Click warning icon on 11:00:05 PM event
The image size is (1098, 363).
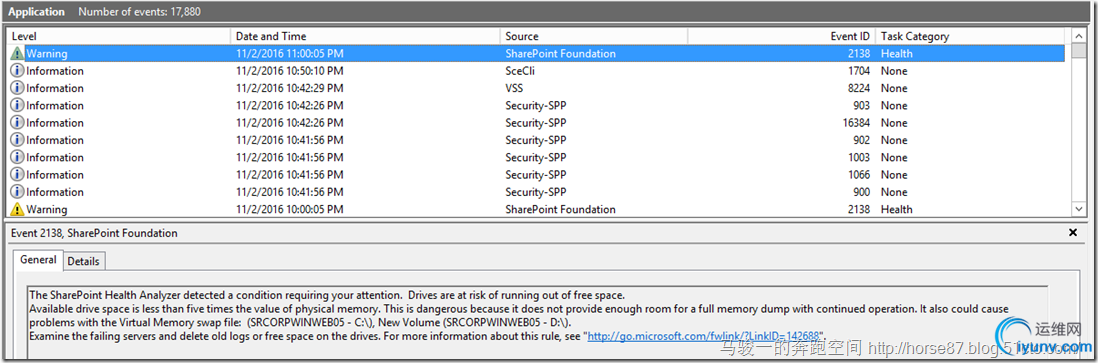pyautogui.click(x=17, y=53)
